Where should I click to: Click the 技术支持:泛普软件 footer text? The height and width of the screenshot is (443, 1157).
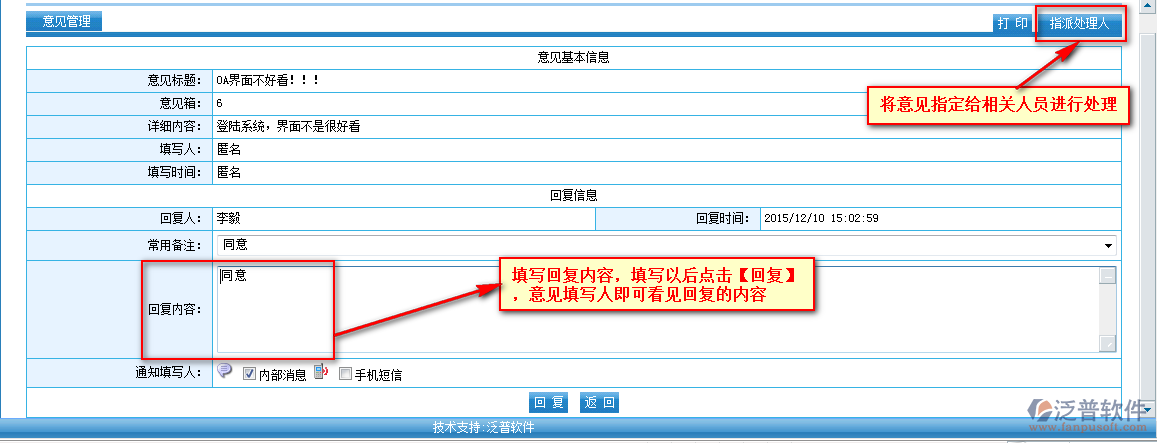pyautogui.click(x=483, y=428)
